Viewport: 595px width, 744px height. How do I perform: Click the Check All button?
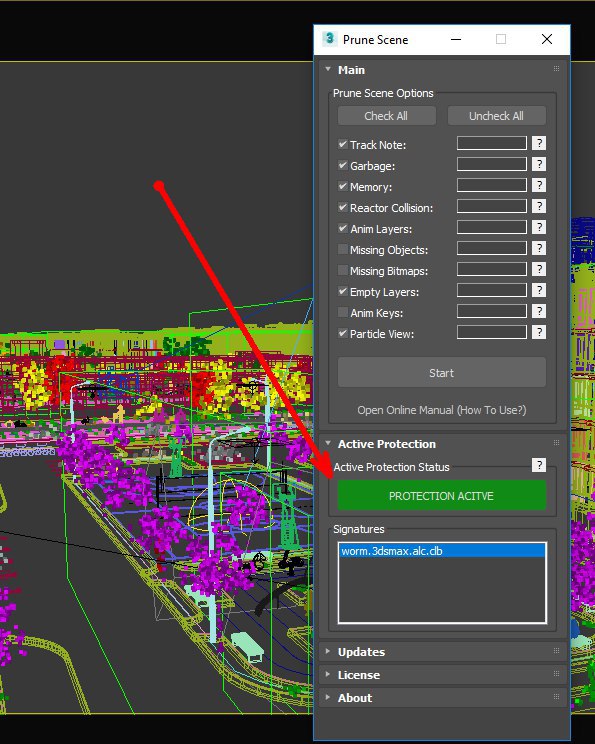[386, 116]
